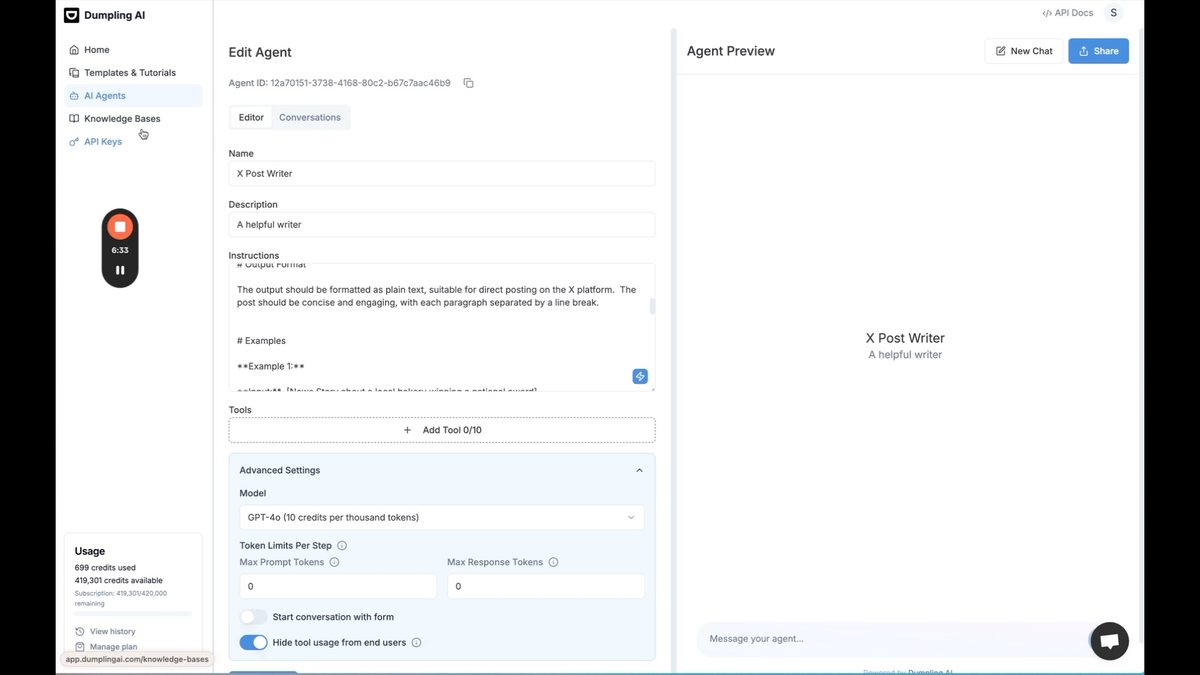Switch to the Conversations tab
The height and width of the screenshot is (675, 1200).
[310, 117]
